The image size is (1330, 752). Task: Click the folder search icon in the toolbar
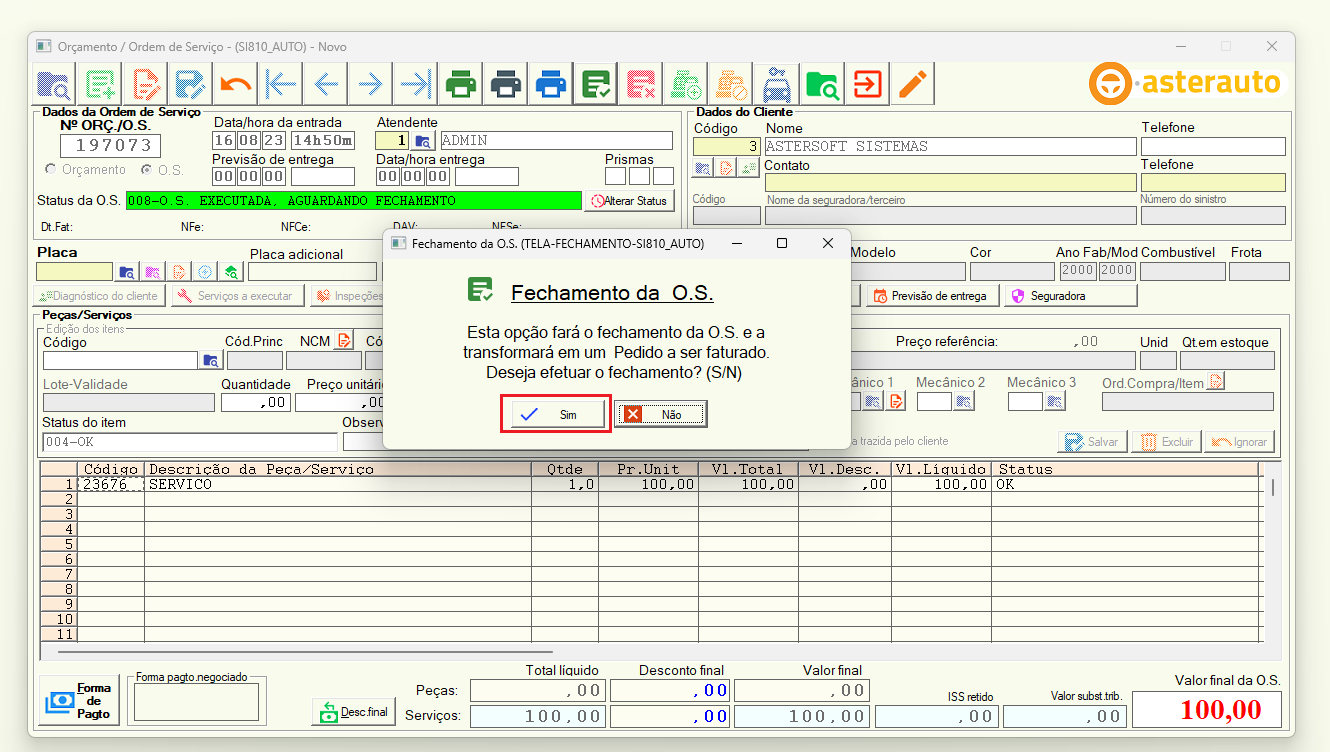(x=54, y=84)
